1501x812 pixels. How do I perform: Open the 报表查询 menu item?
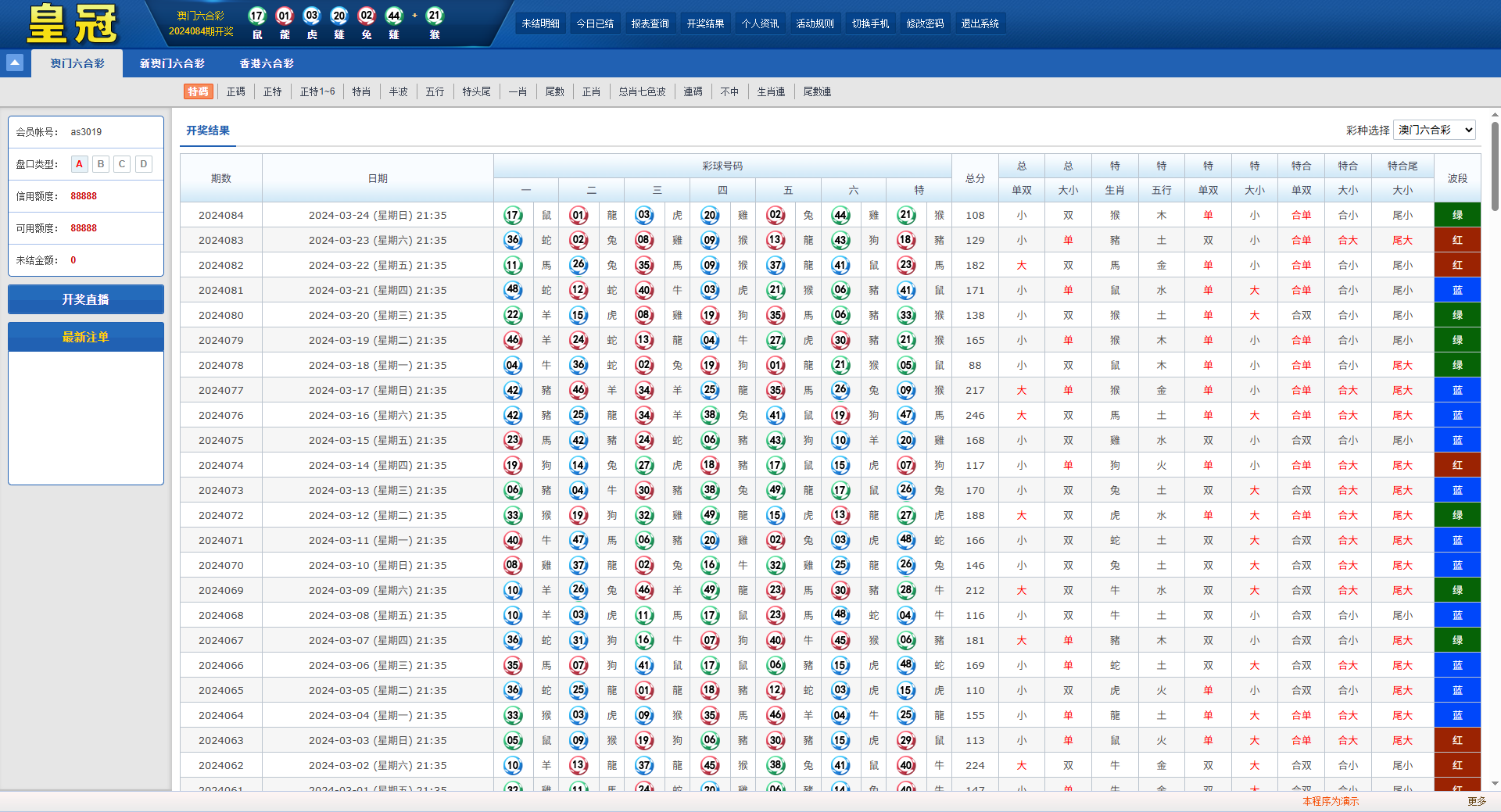650,23
